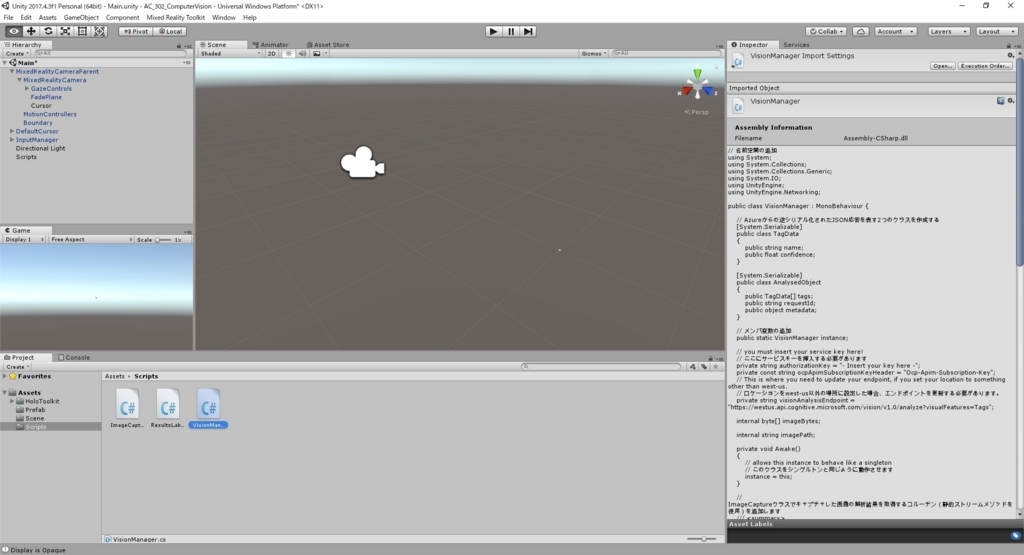Open the Shaded draw mode dropdown

(x=230, y=54)
